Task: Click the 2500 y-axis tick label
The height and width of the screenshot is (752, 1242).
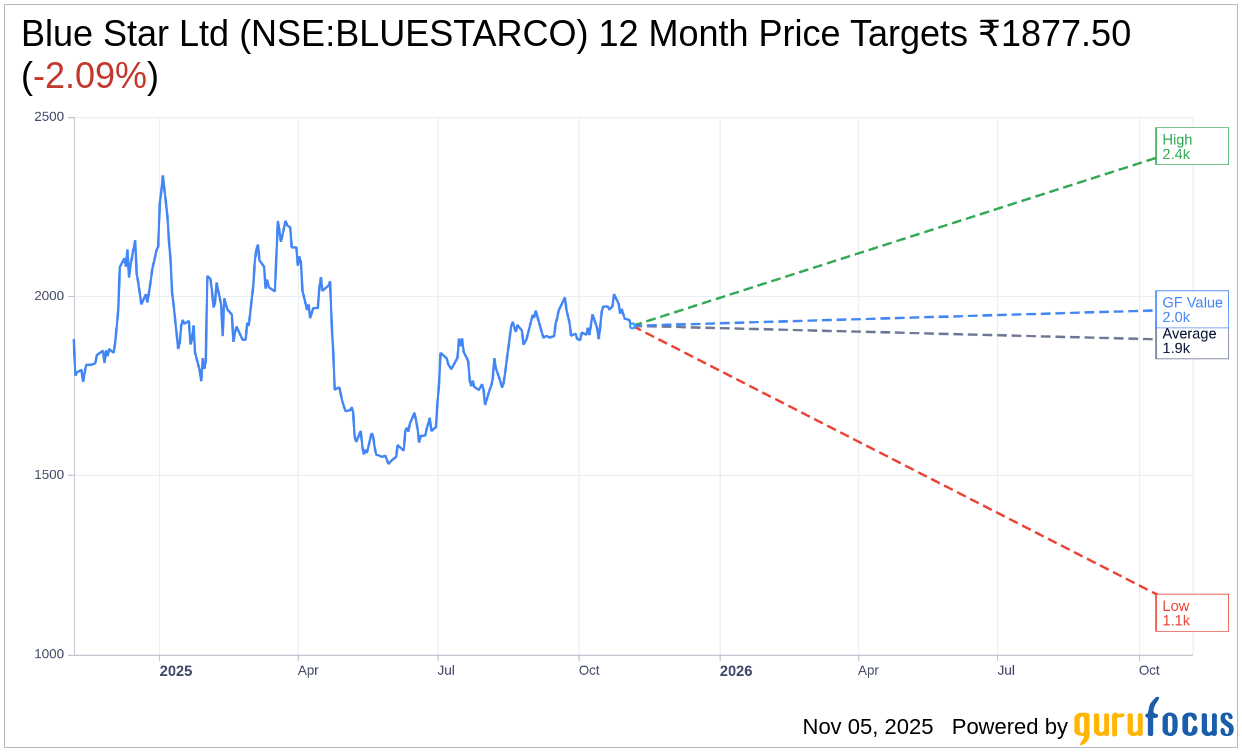Action: [x=49, y=117]
